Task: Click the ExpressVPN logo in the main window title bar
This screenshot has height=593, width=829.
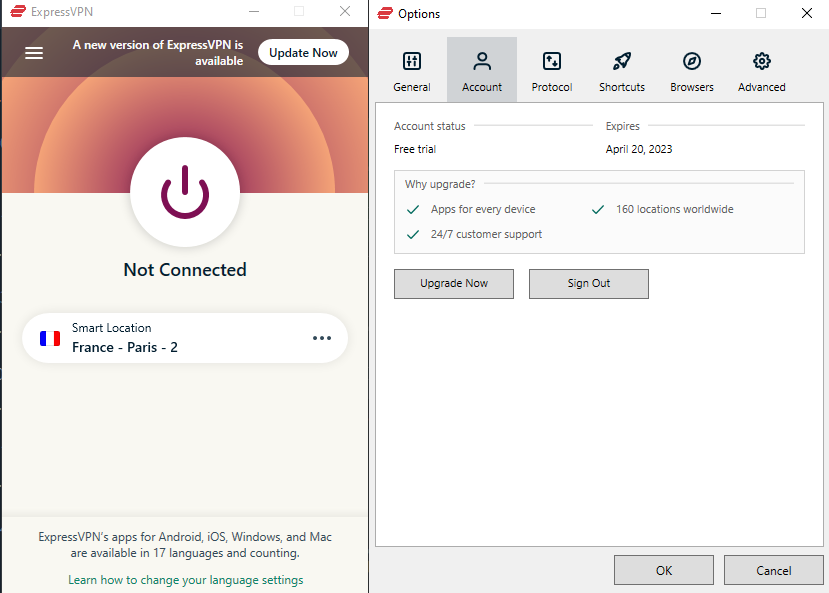Action: [17, 11]
